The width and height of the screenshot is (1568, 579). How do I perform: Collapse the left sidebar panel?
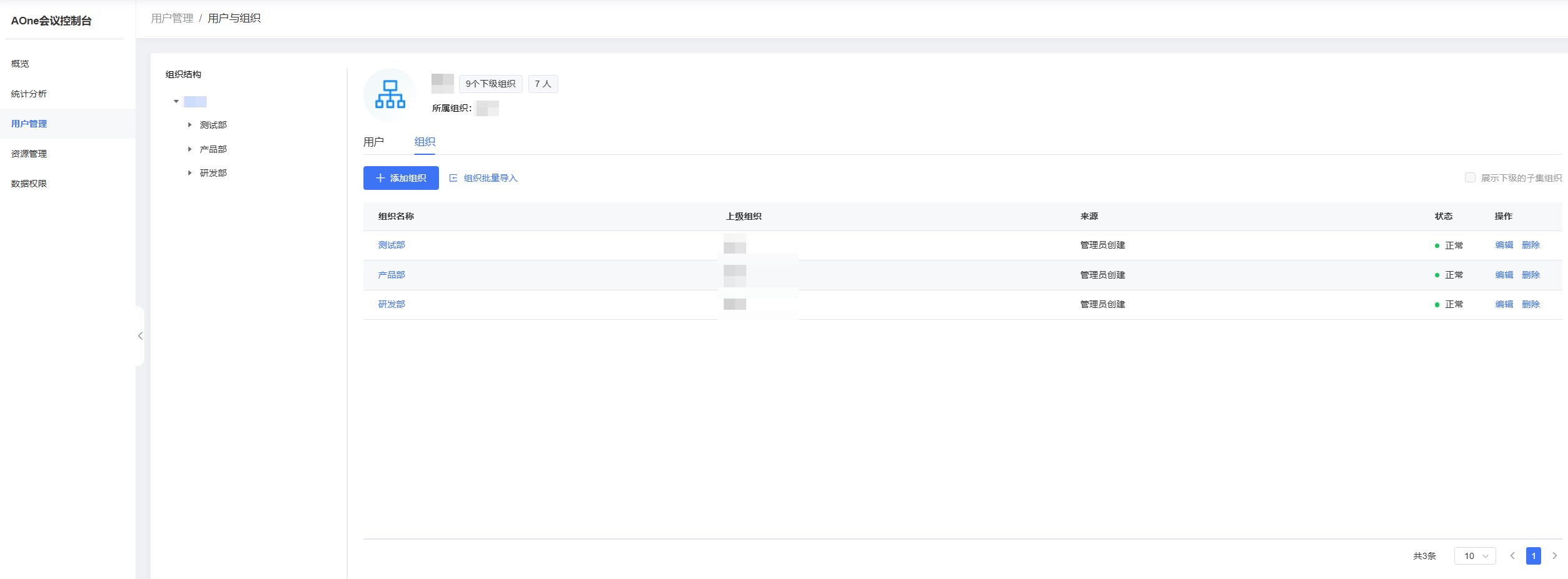(141, 336)
